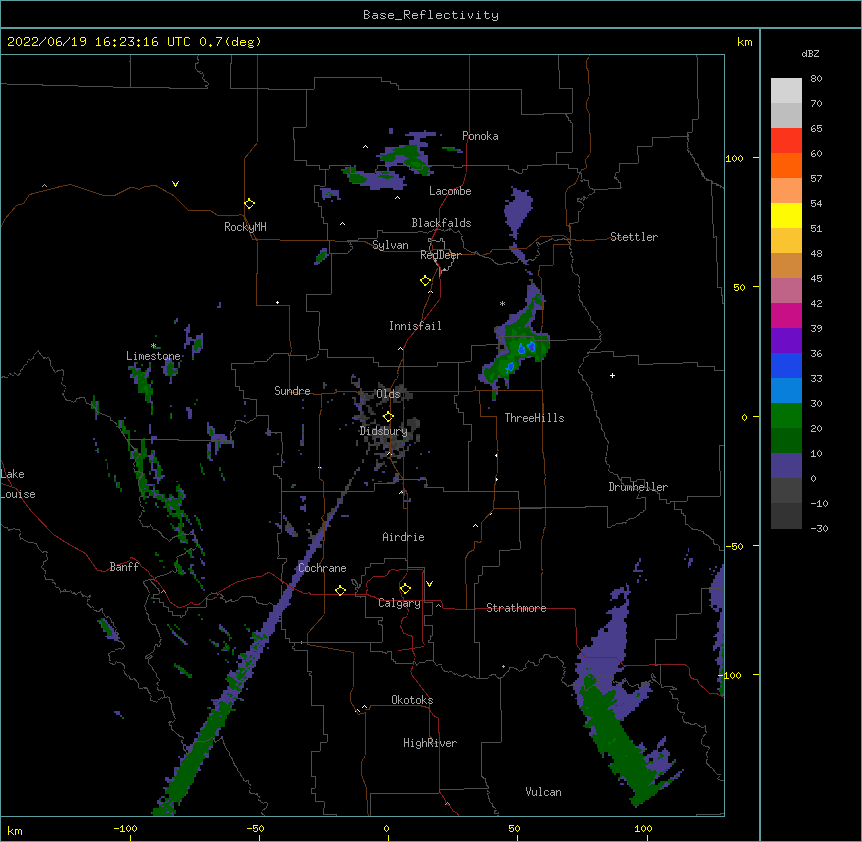Click the white cross marker west of Drumheller
The image size is (862, 842).
[x=612, y=375]
